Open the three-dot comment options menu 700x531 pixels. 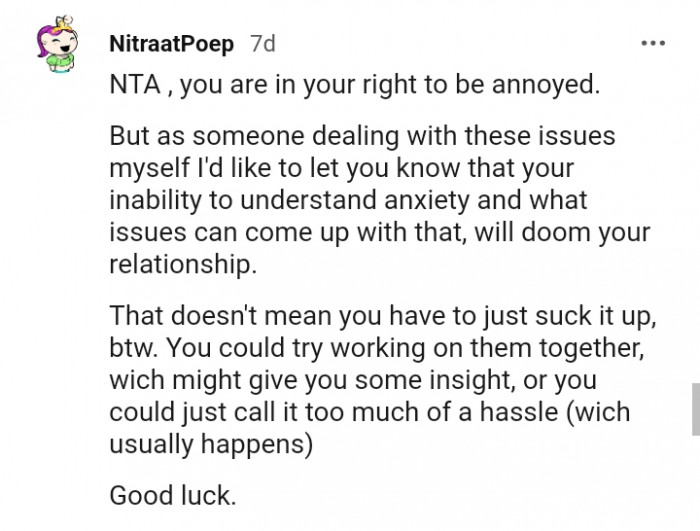pos(652,43)
